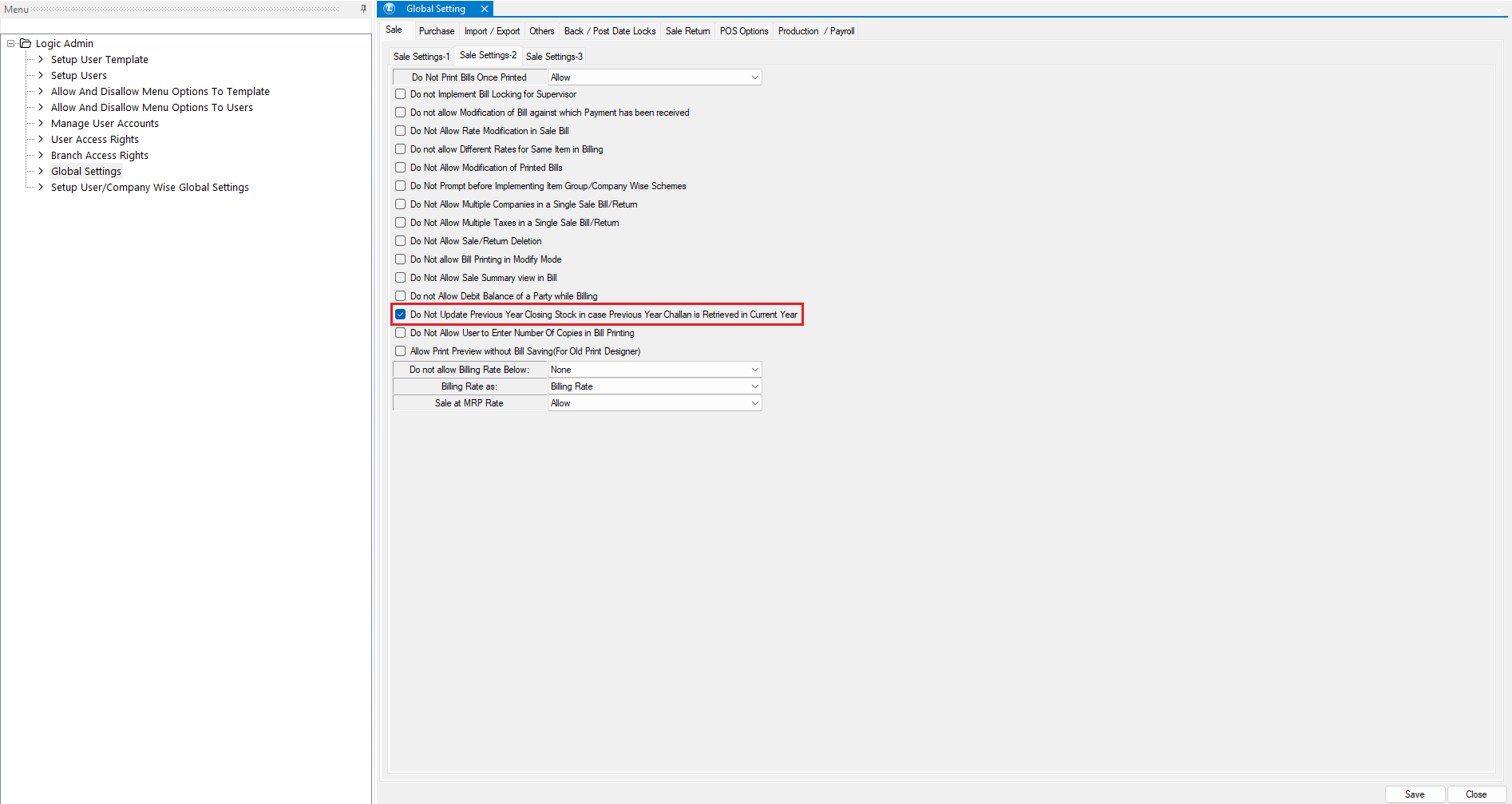Switch to Sale Settings-3 sub-tab
The width and height of the screenshot is (1512, 804).
coord(554,57)
